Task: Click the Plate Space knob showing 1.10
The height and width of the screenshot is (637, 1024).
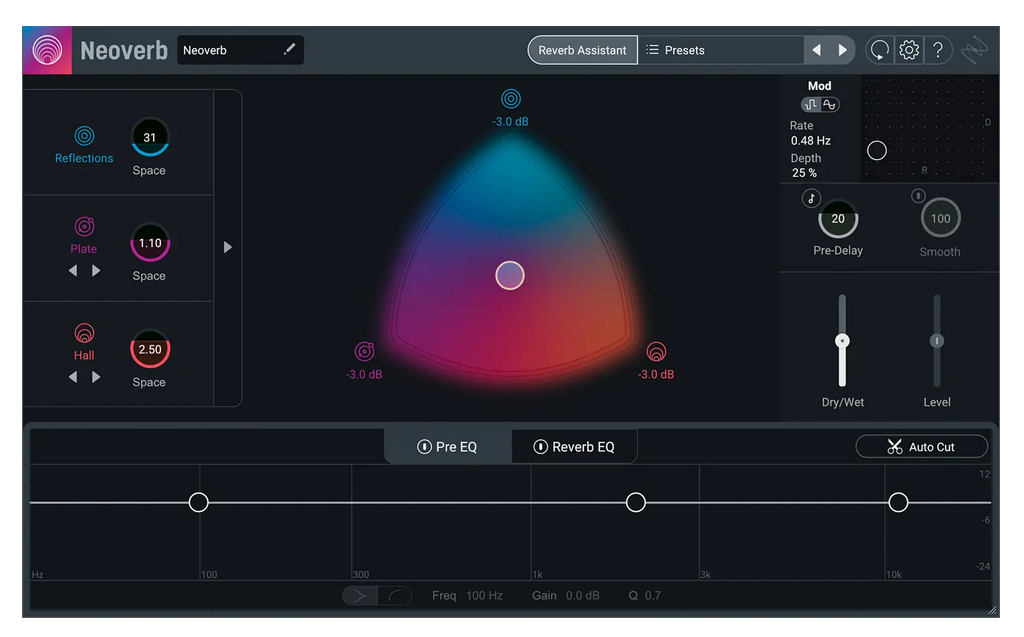Action: pyautogui.click(x=150, y=243)
